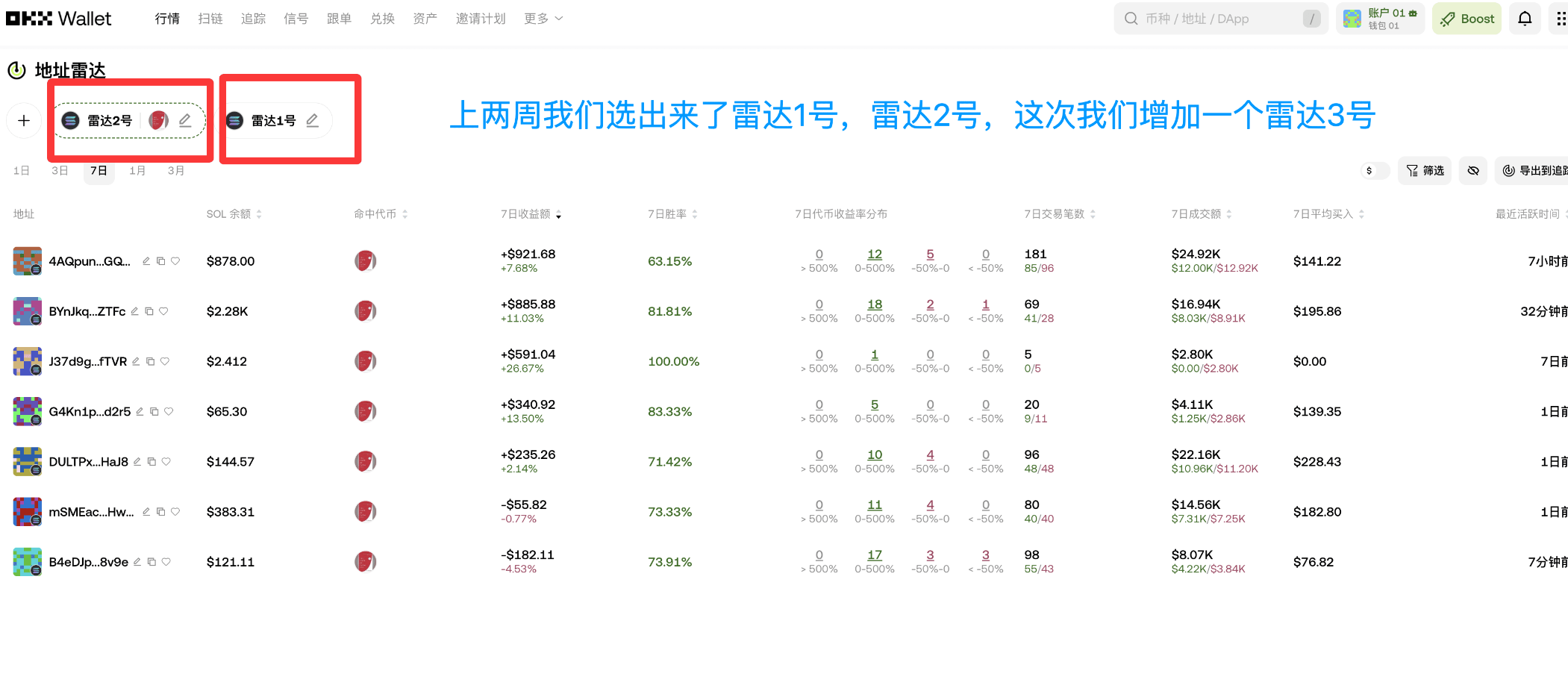Viewport: 1568px width, 700px height.
Task: Copy the B4eDJp...8v9e address
Action: click(152, 562)
